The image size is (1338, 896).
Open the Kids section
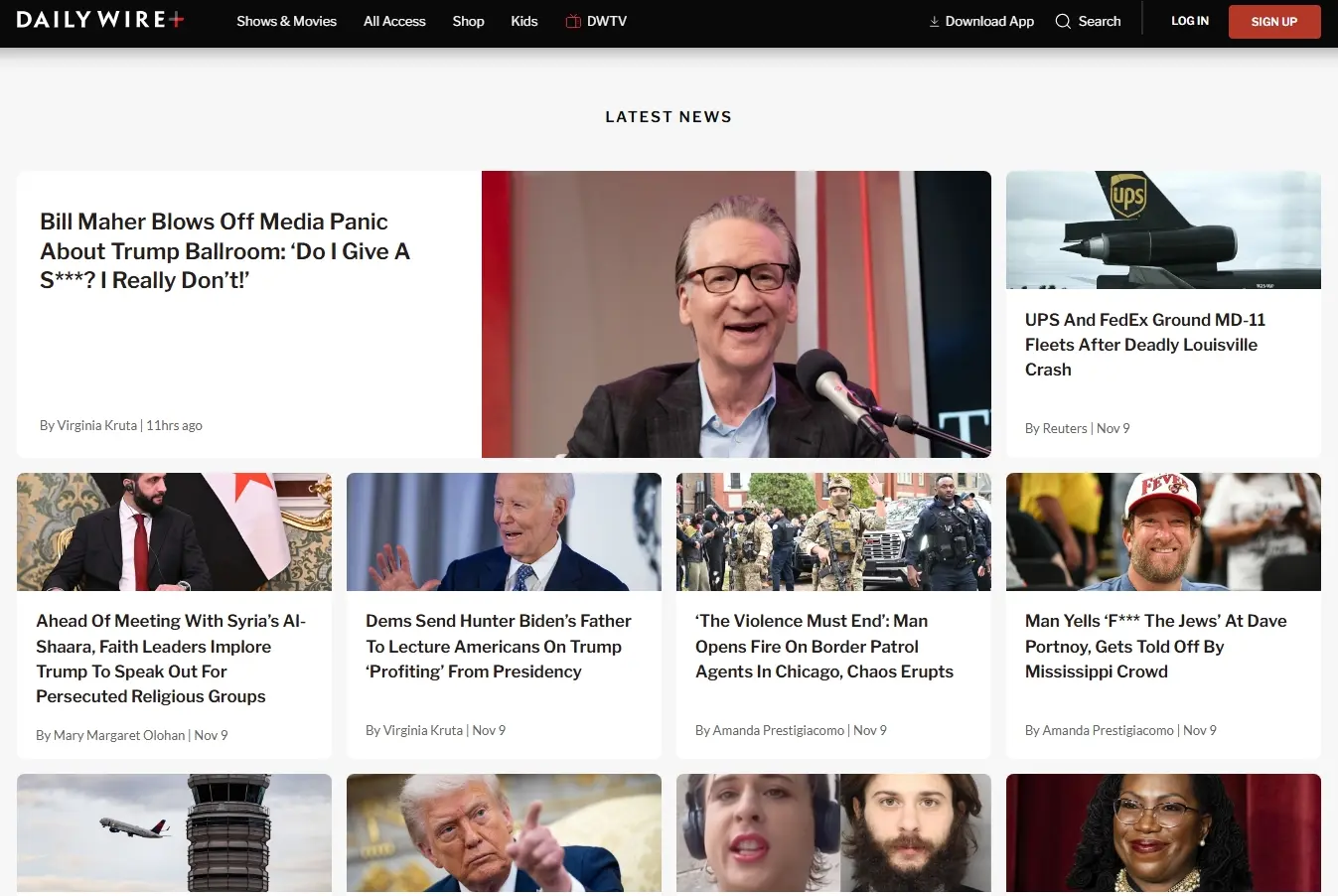tap(523, 22)
